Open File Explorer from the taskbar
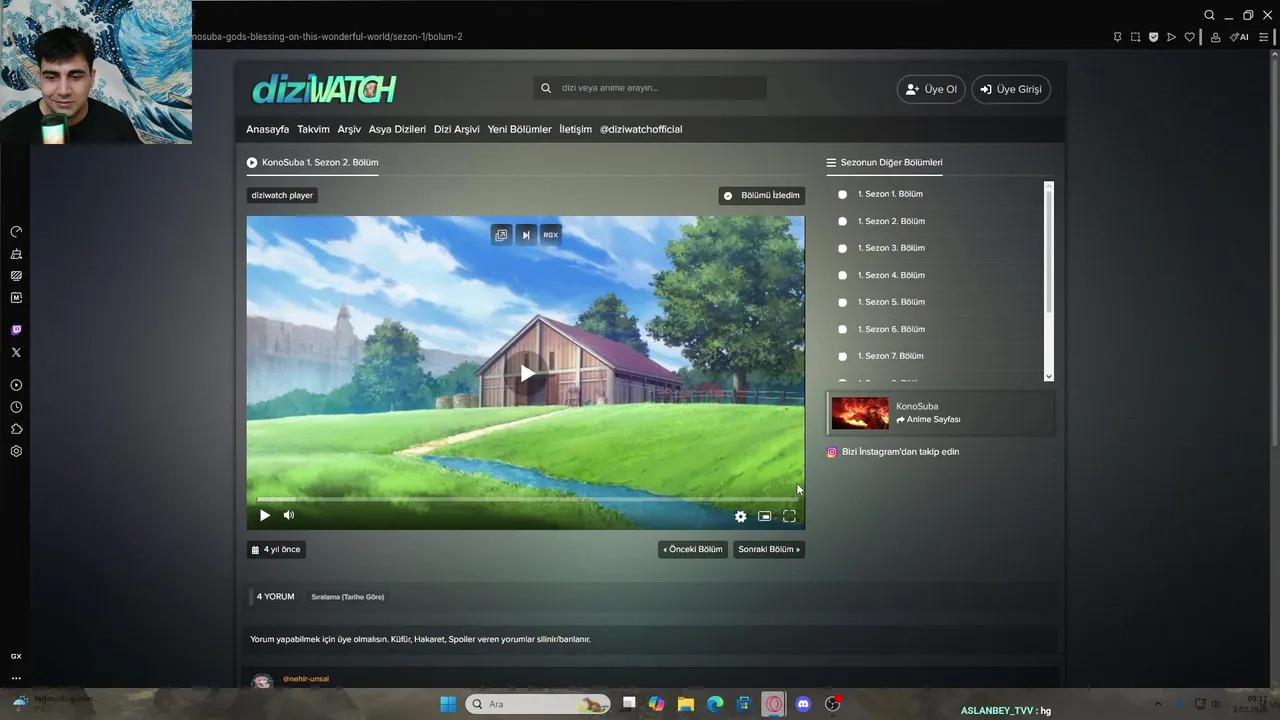Viewport: 1280px width, 720px height. click(x=686, y=704)
